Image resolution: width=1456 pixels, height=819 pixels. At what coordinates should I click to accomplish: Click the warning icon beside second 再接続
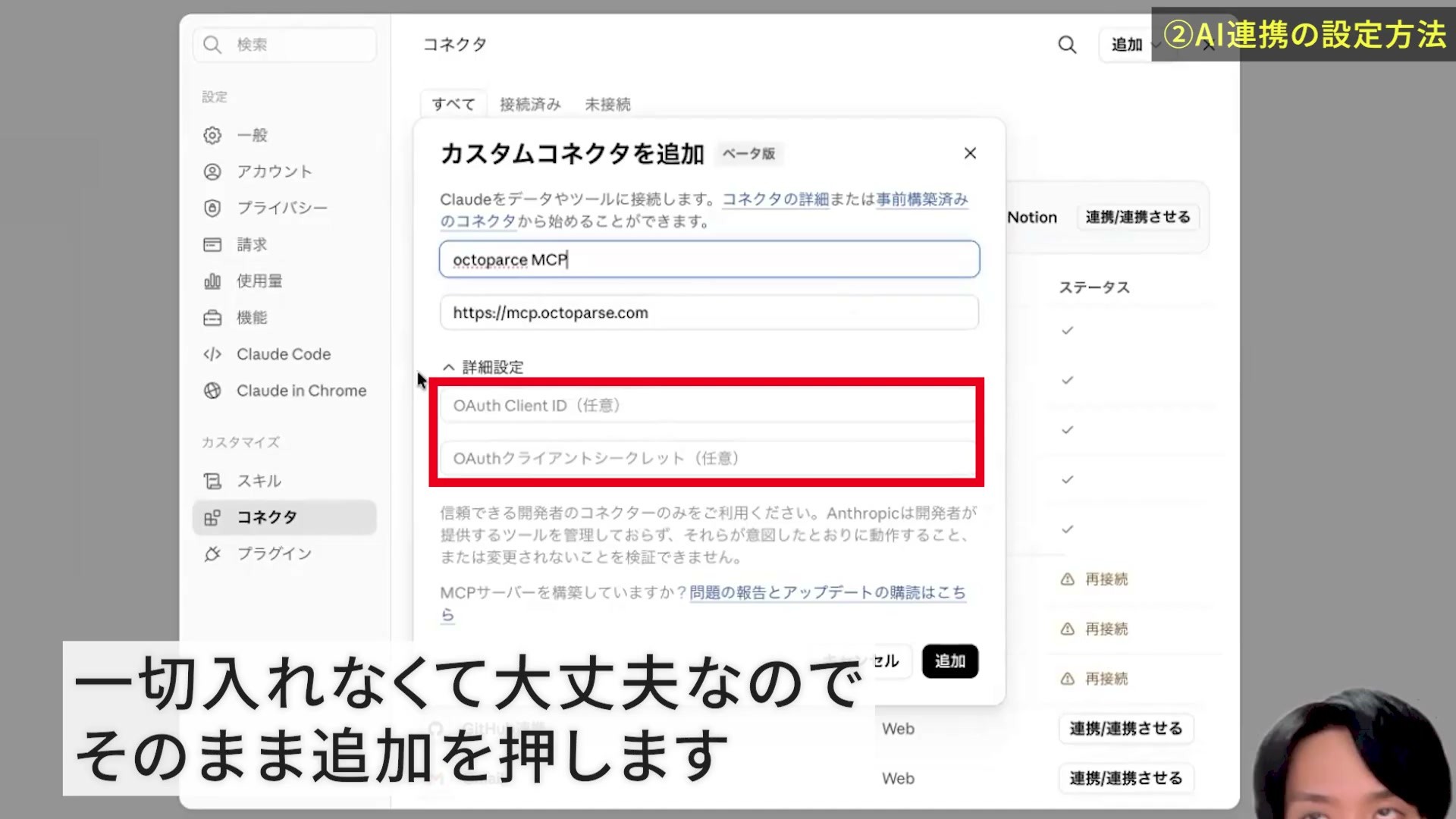click(x=1067, y=629)
